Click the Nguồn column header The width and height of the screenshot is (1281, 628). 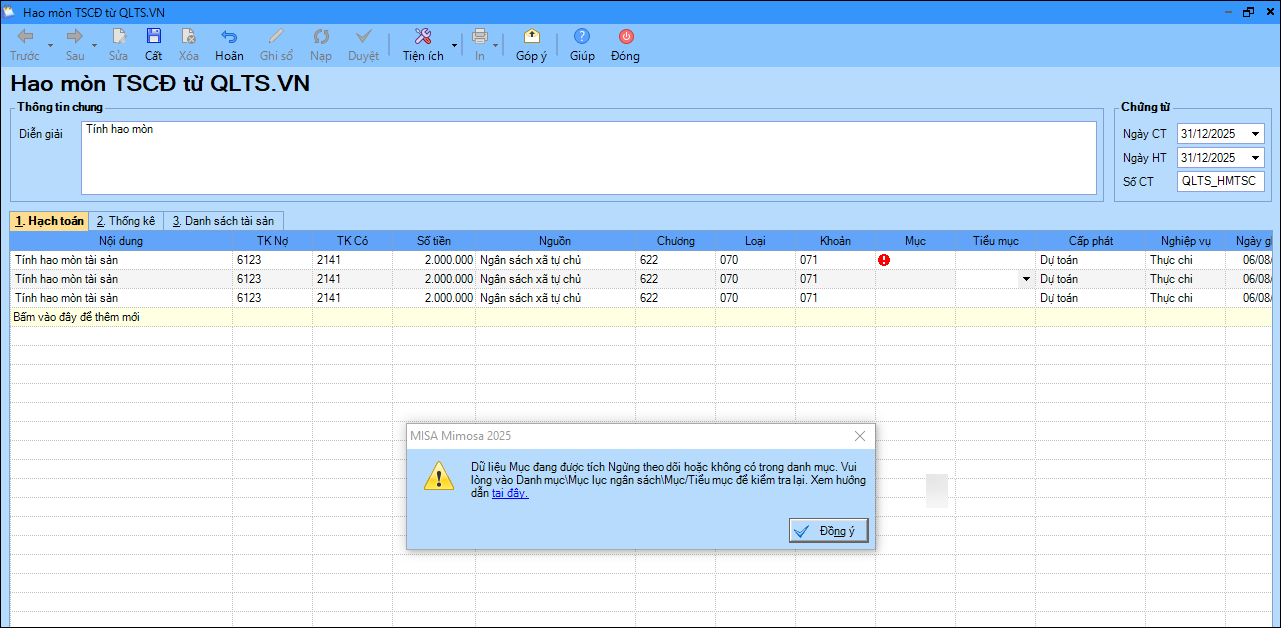pyautogui.click(x=555, y=241)
